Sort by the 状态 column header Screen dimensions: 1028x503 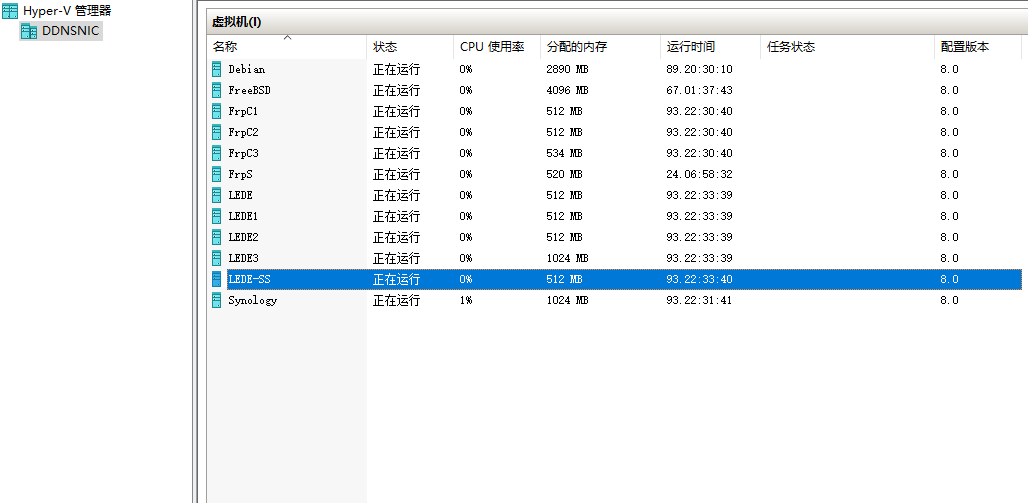point(410,47)
